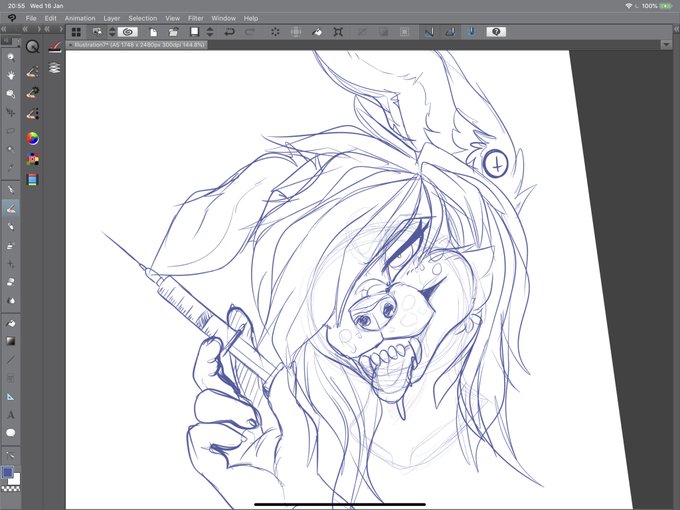Select the Decoration sparkle tool

tap(11, 264)
